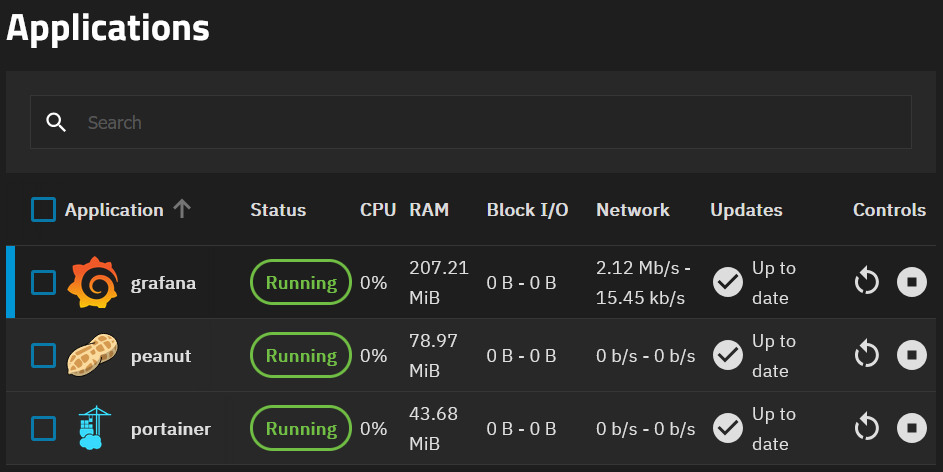Sort by the RAM column header
Screen dimensions: 943x472
429,210
